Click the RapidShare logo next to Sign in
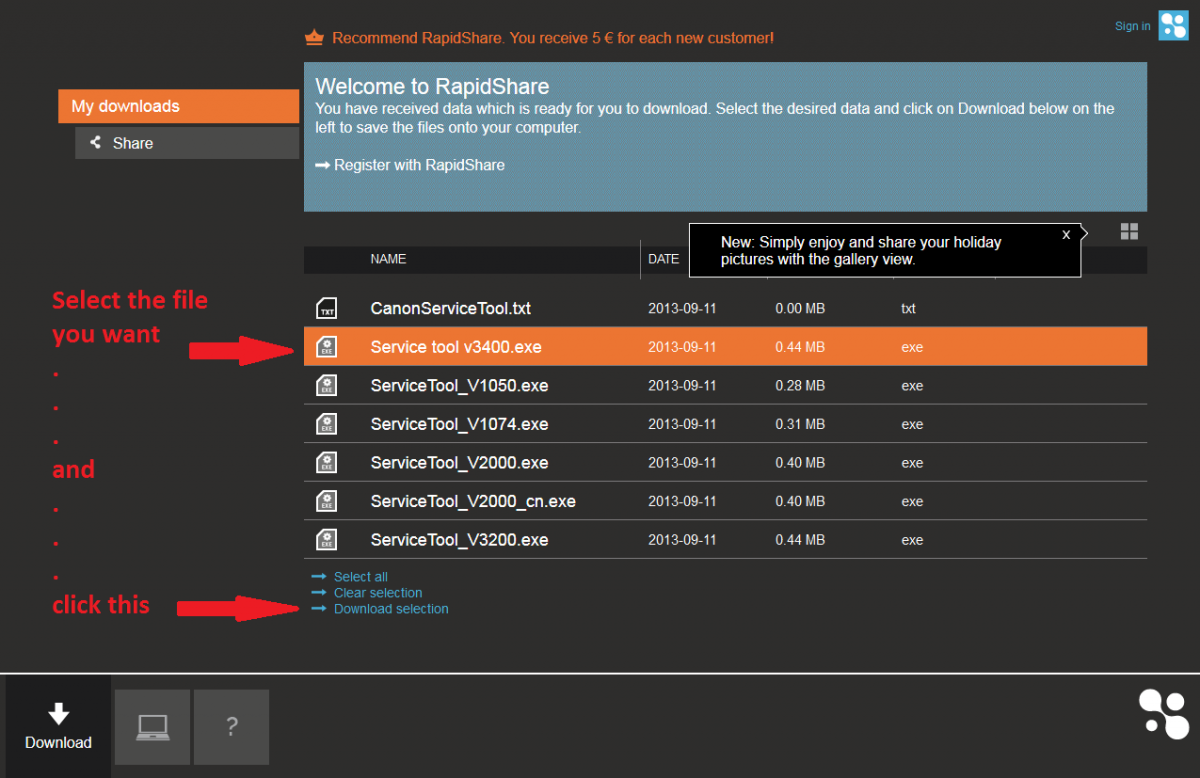Viewport: 1200px width, 778px height. [x=1173, y=26]
